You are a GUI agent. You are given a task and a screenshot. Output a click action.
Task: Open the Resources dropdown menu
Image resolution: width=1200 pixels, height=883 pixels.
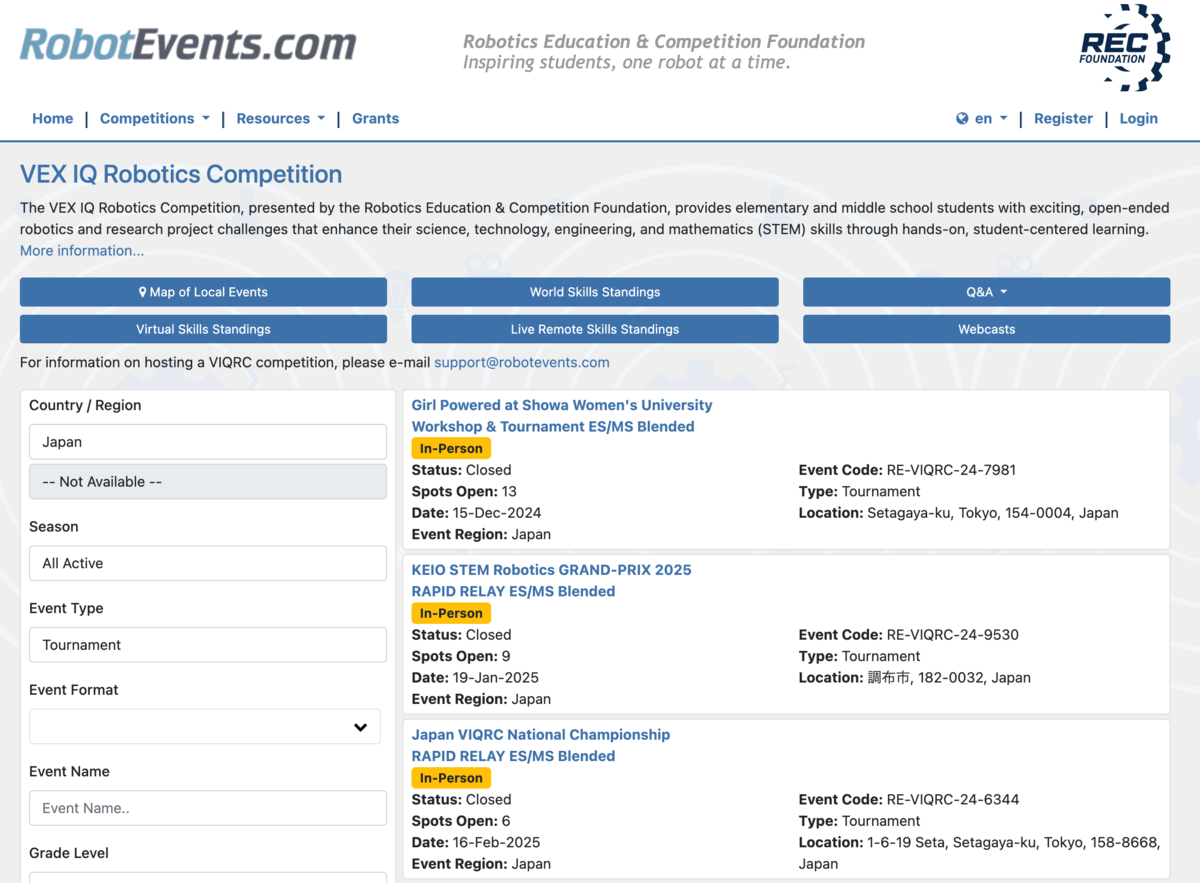click(281, 118)
